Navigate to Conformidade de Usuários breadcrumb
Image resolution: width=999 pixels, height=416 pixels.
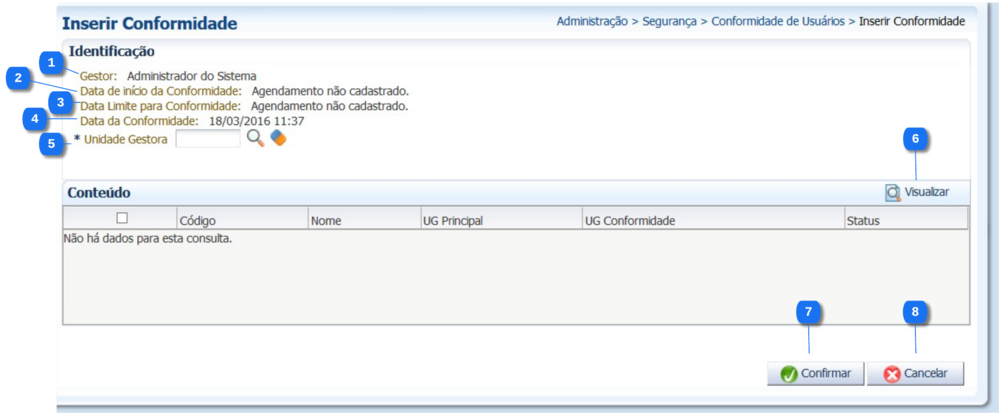tap(777, 21)
